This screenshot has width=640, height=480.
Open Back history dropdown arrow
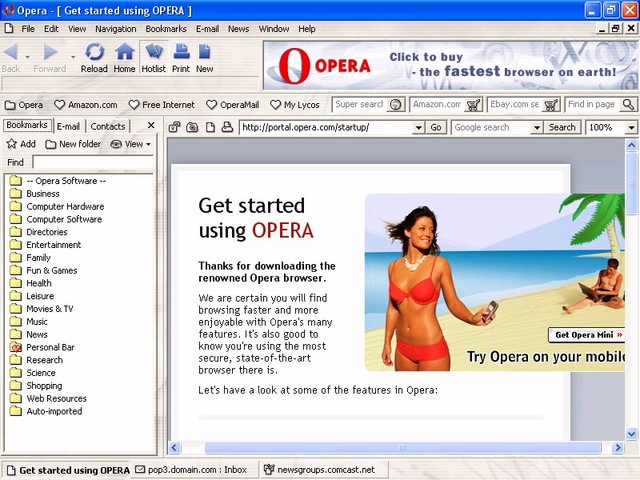[x=27, y=57]
